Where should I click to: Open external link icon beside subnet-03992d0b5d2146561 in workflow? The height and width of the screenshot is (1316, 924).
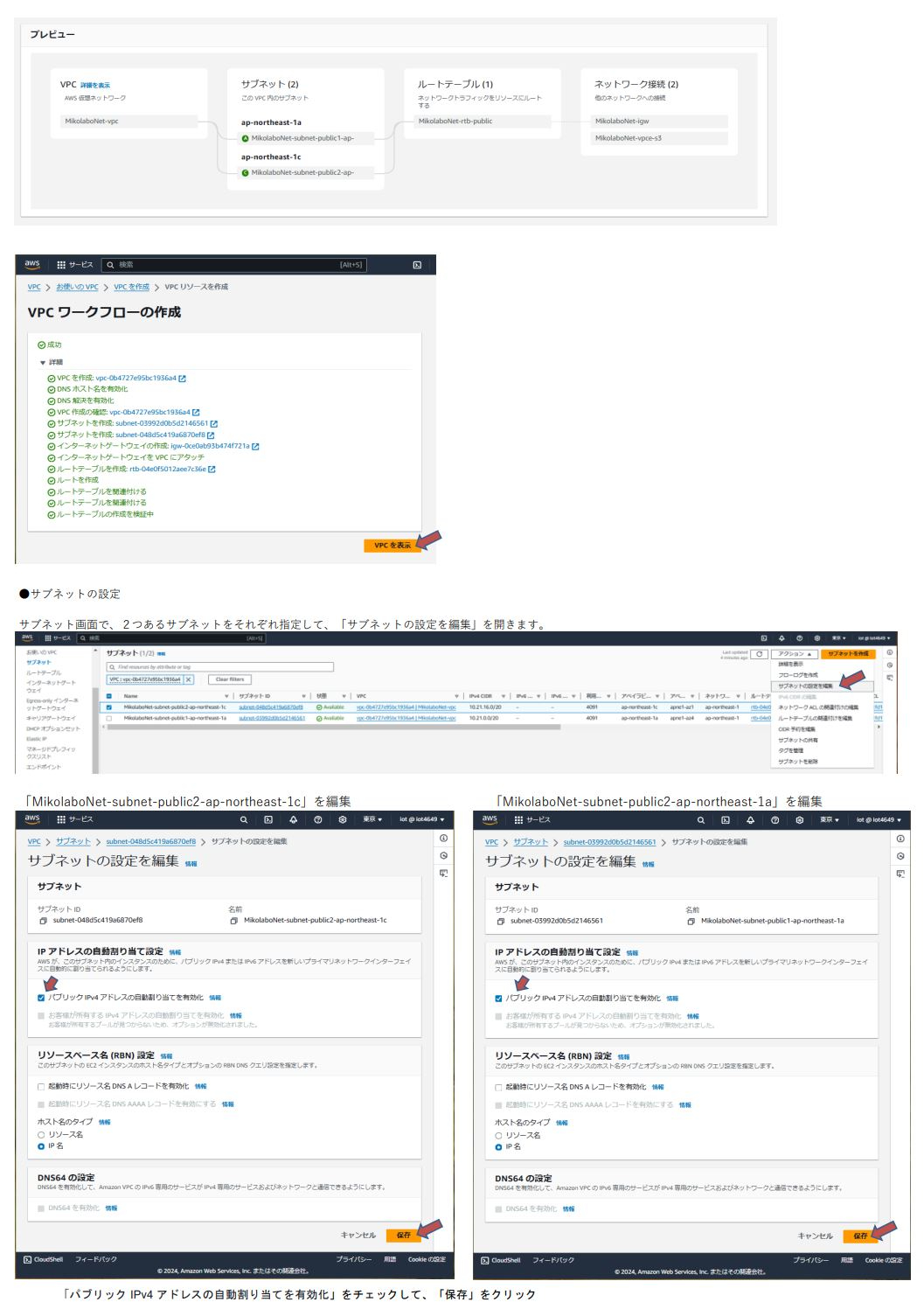pyautogui.click(x=214, y=423)
